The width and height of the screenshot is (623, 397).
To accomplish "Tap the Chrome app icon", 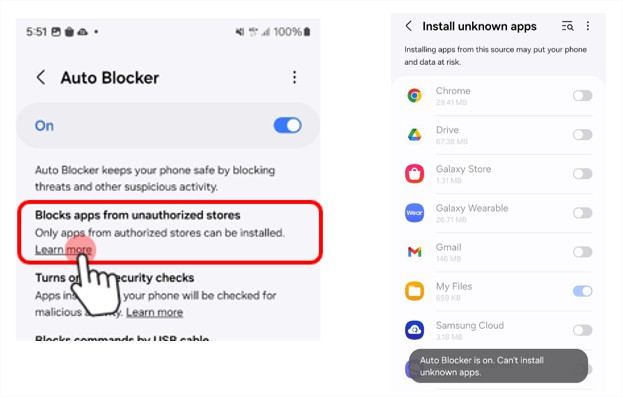I will (x=414, y=95).
